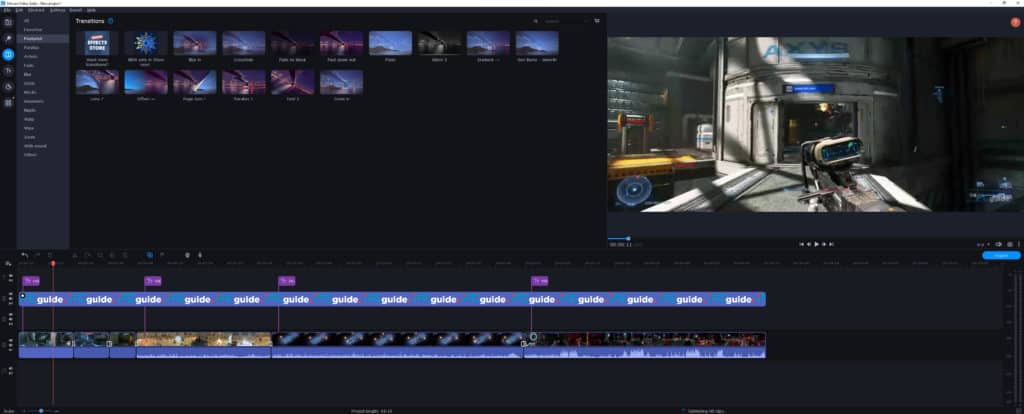Play the preview video
Viewport: 1024px width, 414px height.
[x=816, y=244]
